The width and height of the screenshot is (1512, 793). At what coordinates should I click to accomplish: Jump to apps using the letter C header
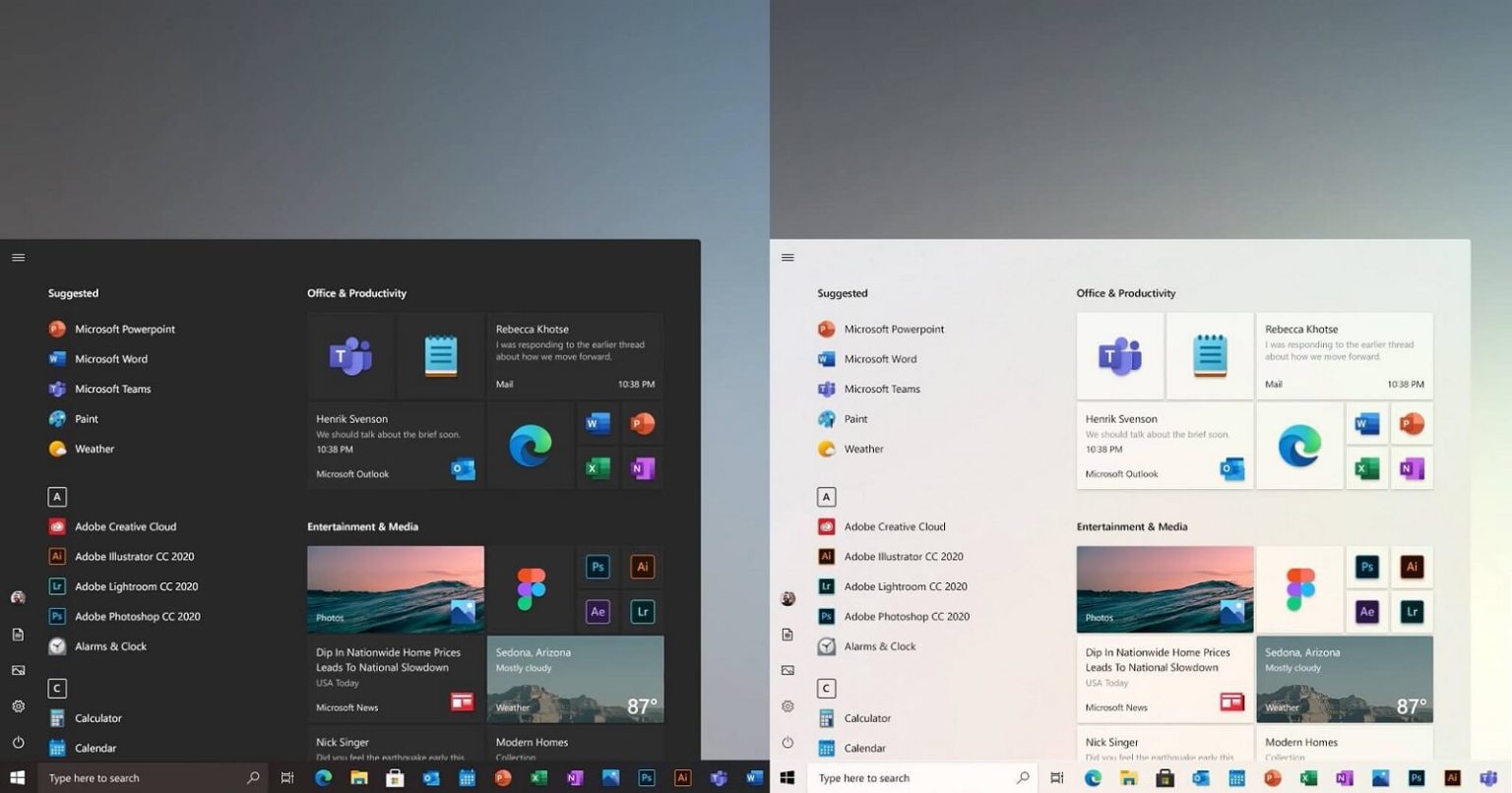tap(57, 688)
